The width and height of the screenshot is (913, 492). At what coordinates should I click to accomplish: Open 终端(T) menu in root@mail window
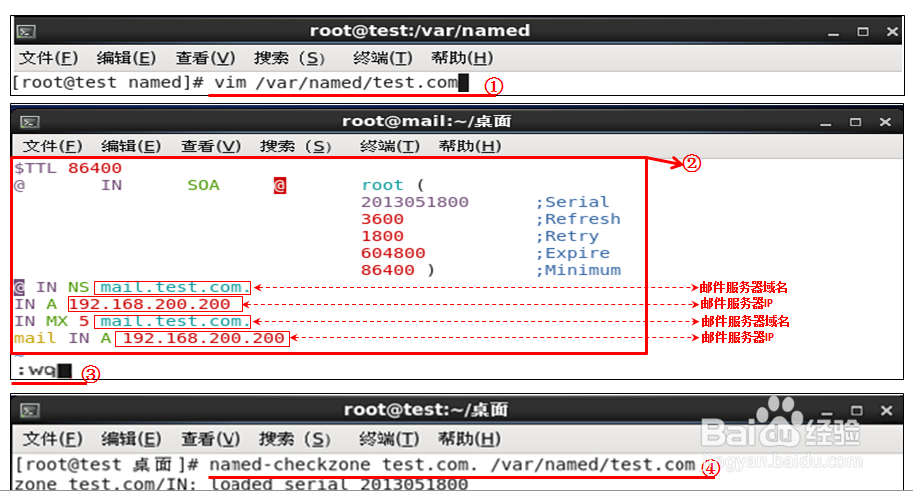click(390, 146)
